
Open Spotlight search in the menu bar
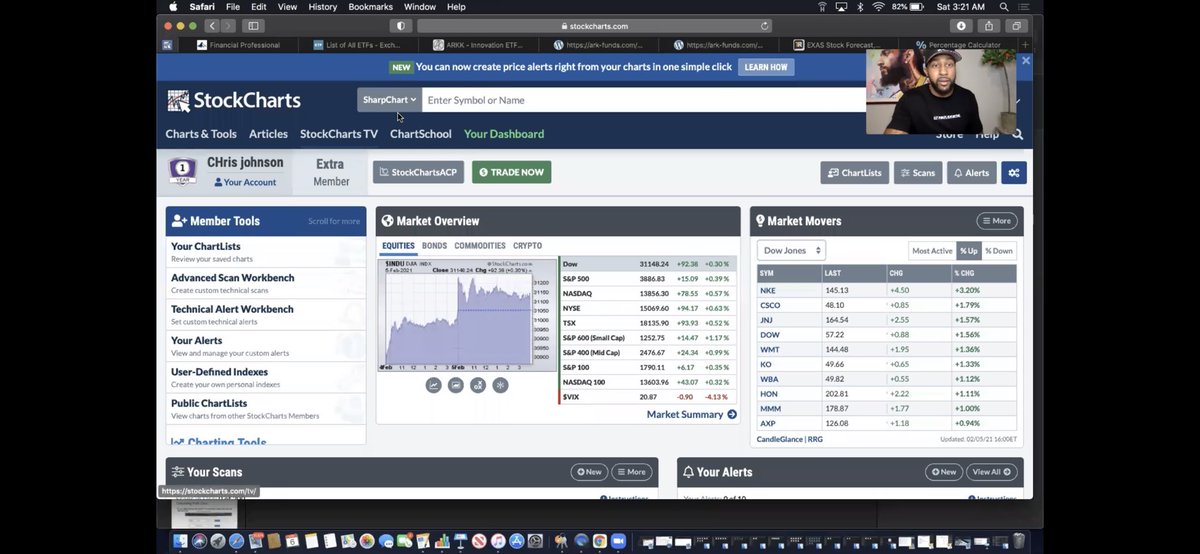click(x=1004, y=7)
